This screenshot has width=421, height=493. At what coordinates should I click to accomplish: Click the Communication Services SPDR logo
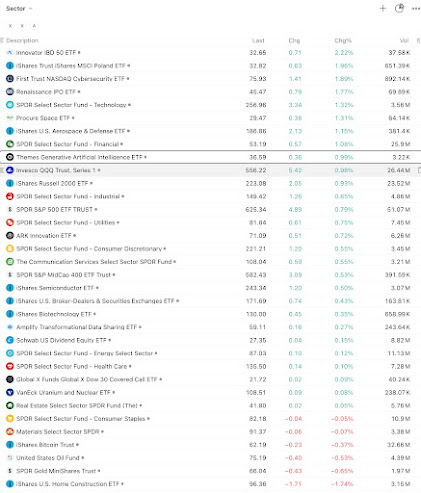(10, 262)
